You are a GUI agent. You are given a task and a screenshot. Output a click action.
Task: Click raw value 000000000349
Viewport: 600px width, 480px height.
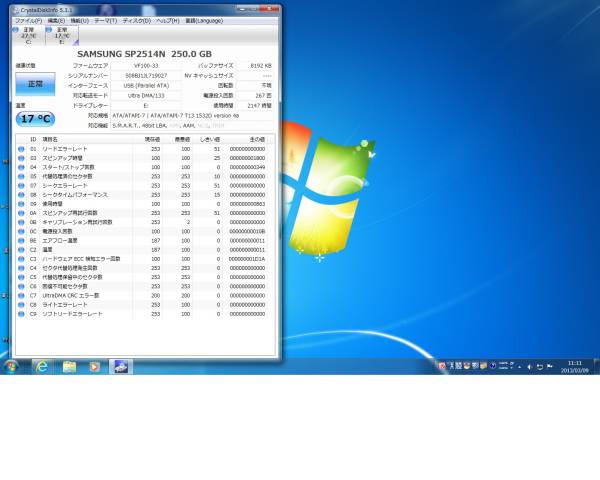[x=247, y=167]
